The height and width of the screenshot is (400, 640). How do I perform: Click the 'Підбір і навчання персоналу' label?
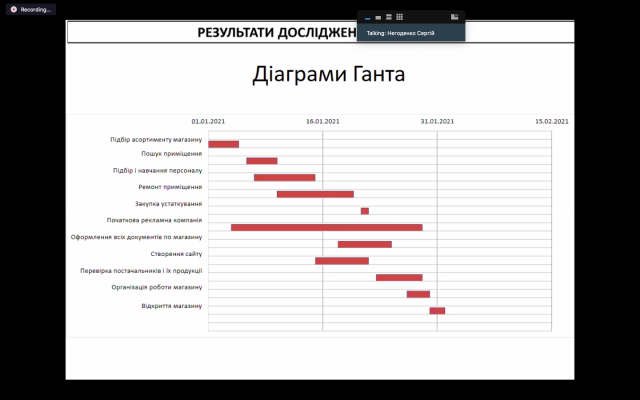(157, 171)
